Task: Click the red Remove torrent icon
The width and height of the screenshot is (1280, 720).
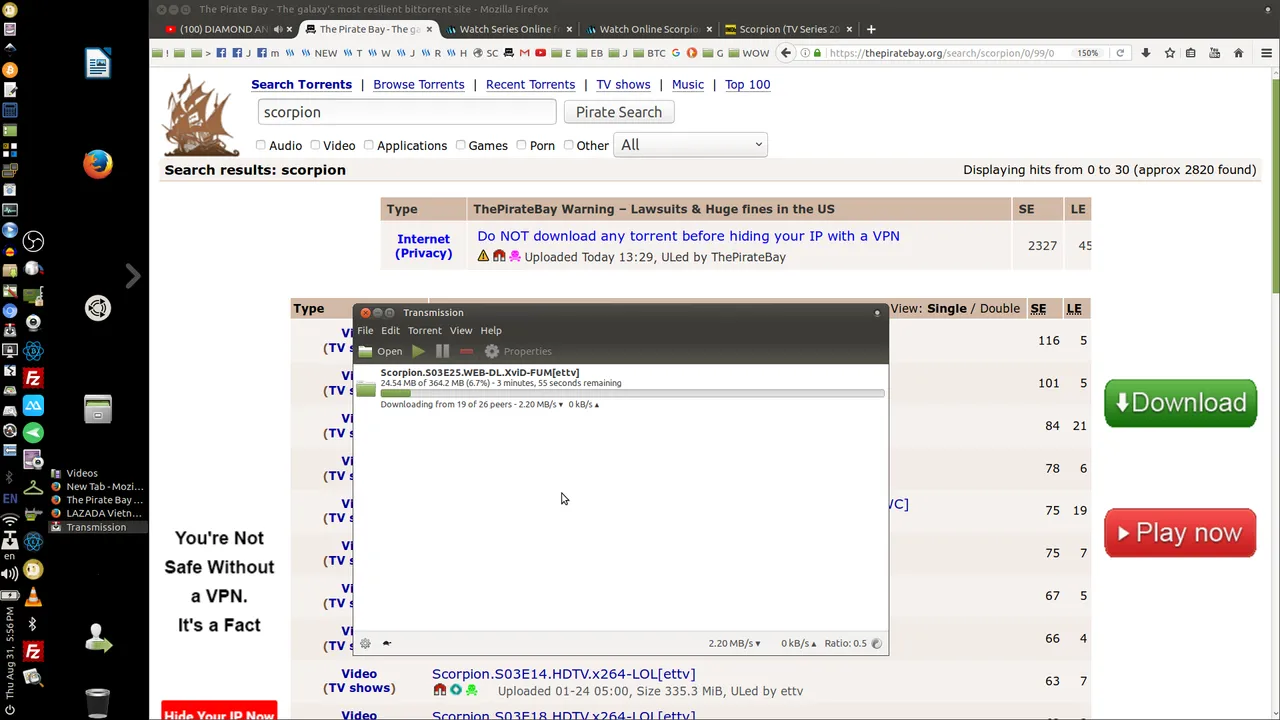Action: click(466, 351)
